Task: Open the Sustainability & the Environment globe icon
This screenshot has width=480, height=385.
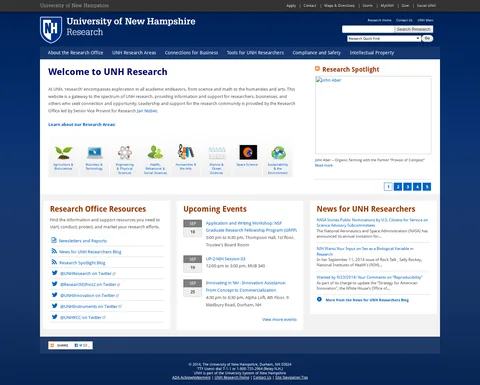Action: click(x=278, y=153)
